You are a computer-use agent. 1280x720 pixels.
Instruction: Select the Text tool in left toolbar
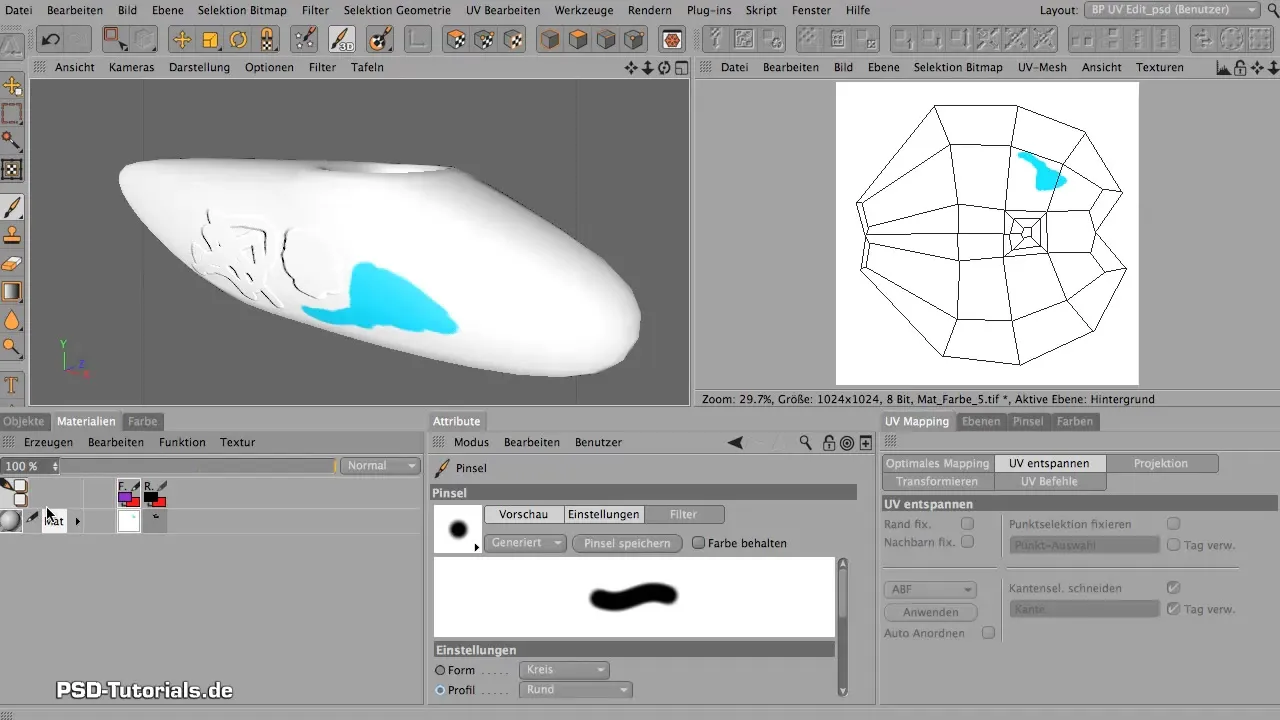tap(12, 385)
